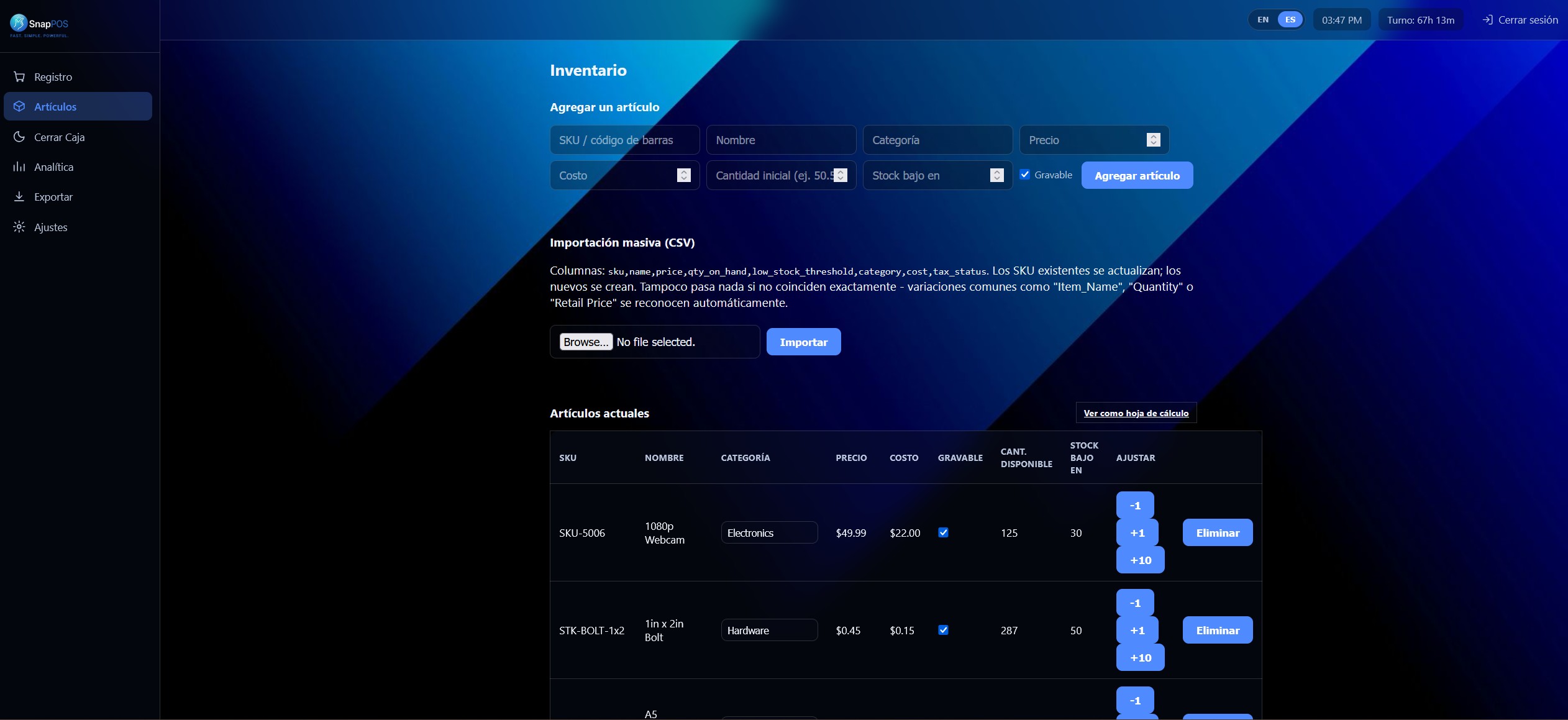Toggle Gravable checkbox for STK-BOLT-1x2
Image resolution: width=1568 pixels, height=720 pixels.
943,630
